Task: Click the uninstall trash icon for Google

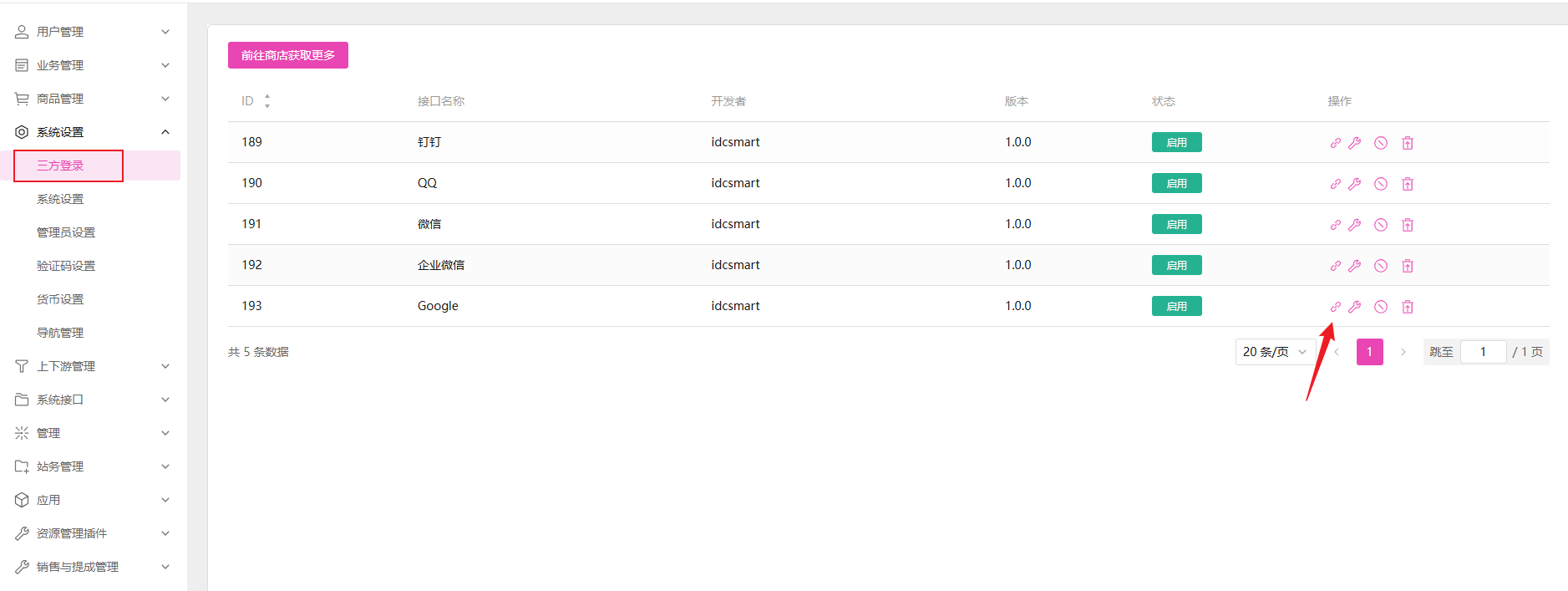Action: [x=1408, y=307]
